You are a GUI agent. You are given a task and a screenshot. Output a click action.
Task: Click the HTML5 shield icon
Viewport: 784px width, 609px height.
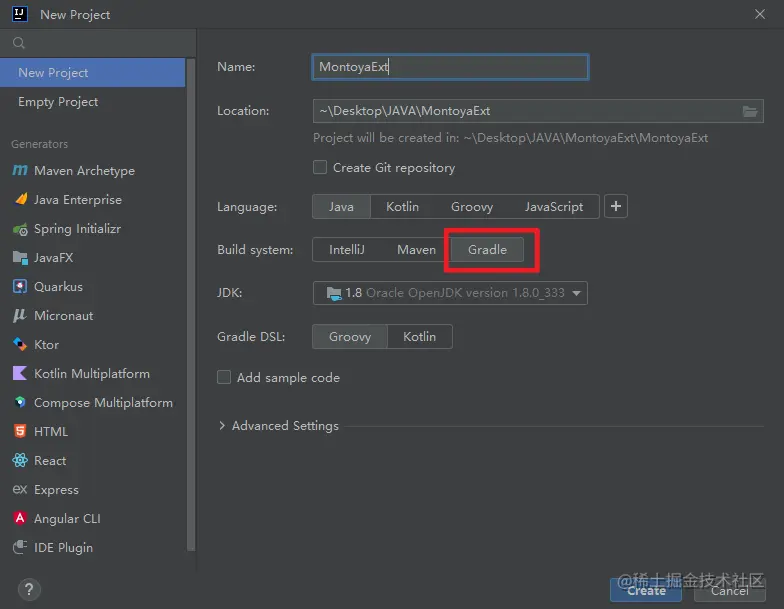click(20, 431)
